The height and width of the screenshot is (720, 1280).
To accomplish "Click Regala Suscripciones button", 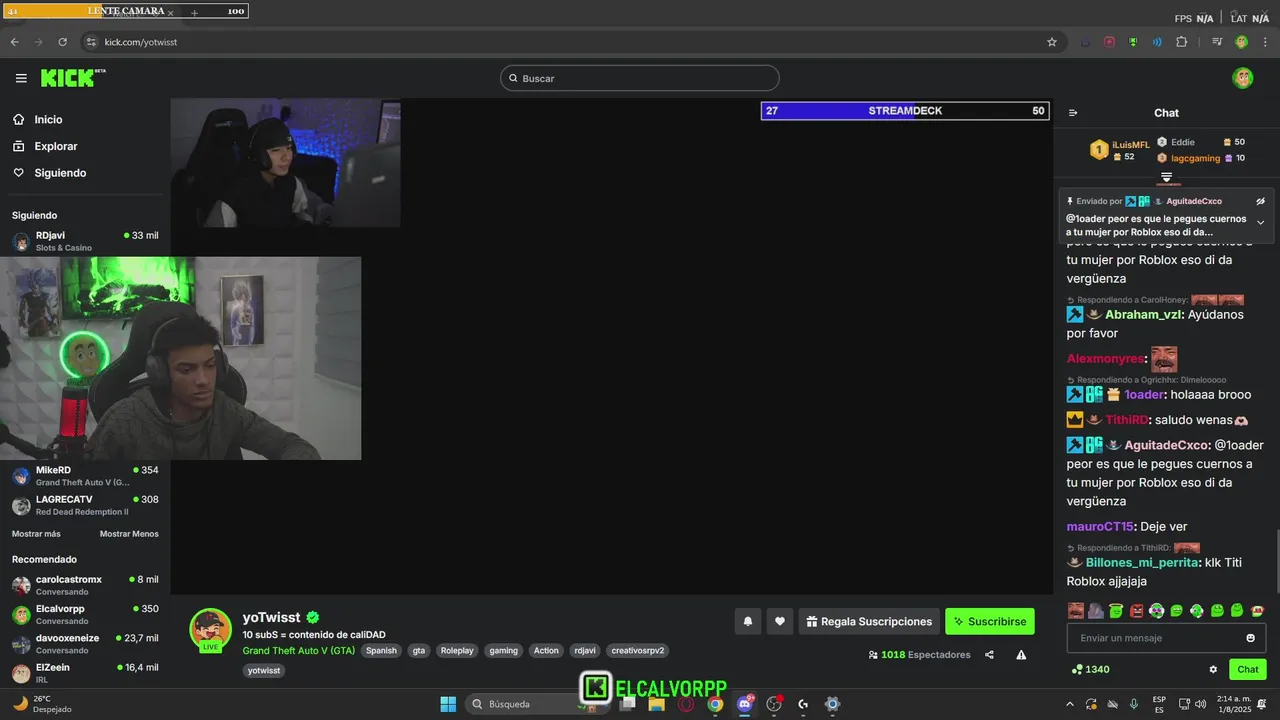I will pos(869,621).
